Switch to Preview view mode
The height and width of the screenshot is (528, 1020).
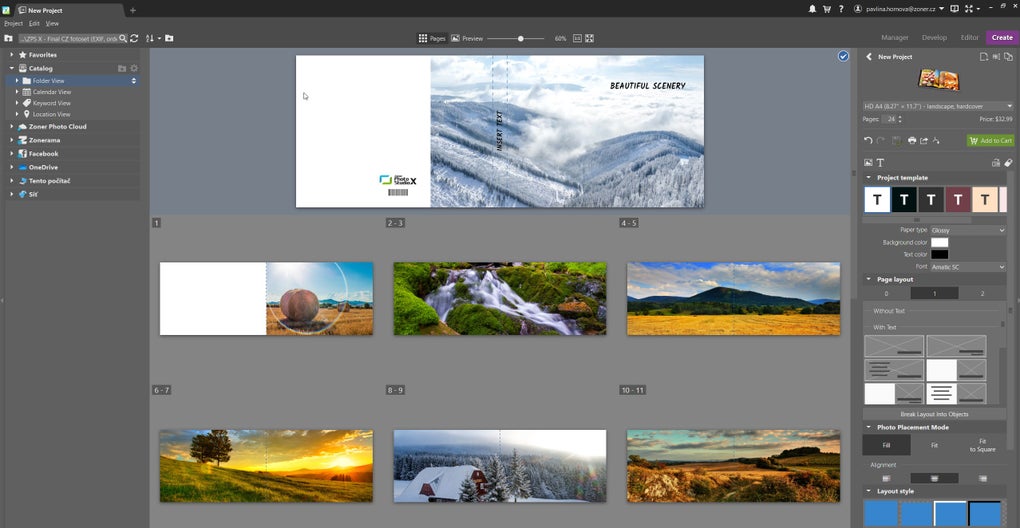point(467,38)
